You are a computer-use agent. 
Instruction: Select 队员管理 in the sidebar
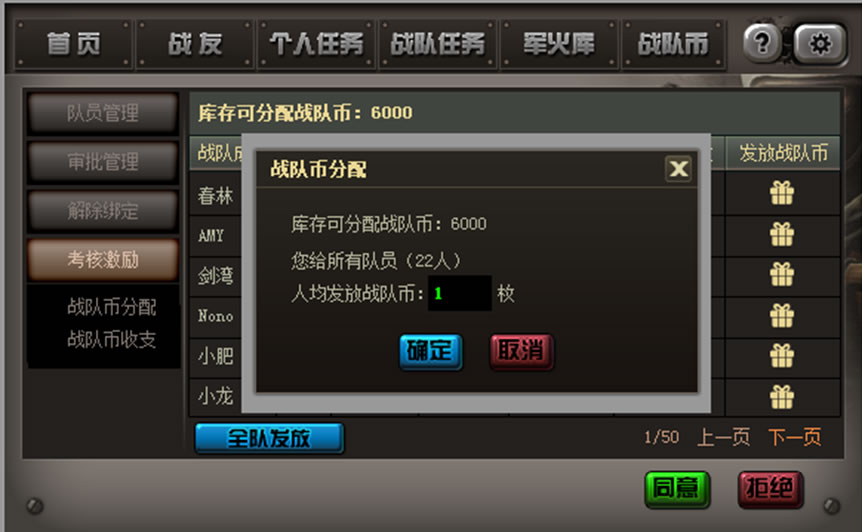pyautogui.click(x=103, y=113)
